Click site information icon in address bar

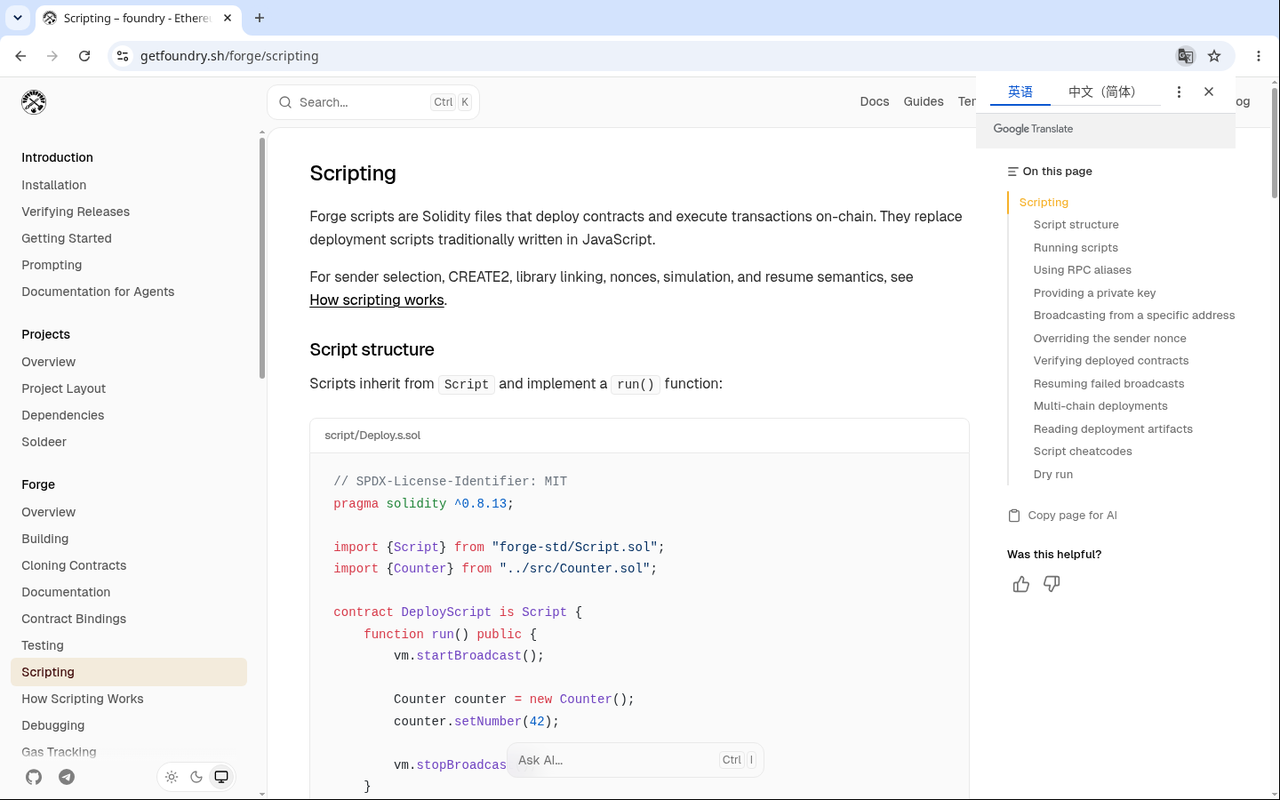coord(122,56)
